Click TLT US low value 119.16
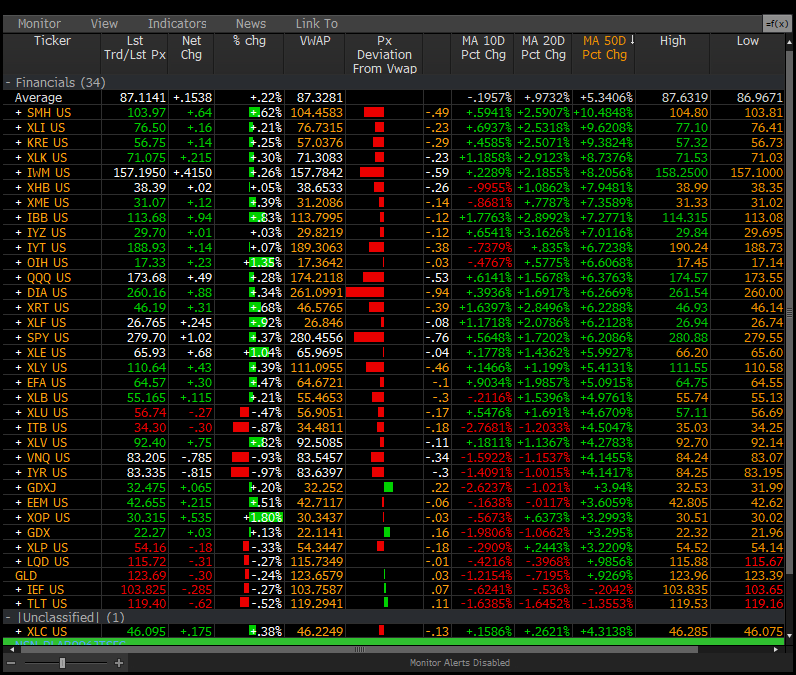The height and width of the screenshot is (675, 796). pos(764,604)
